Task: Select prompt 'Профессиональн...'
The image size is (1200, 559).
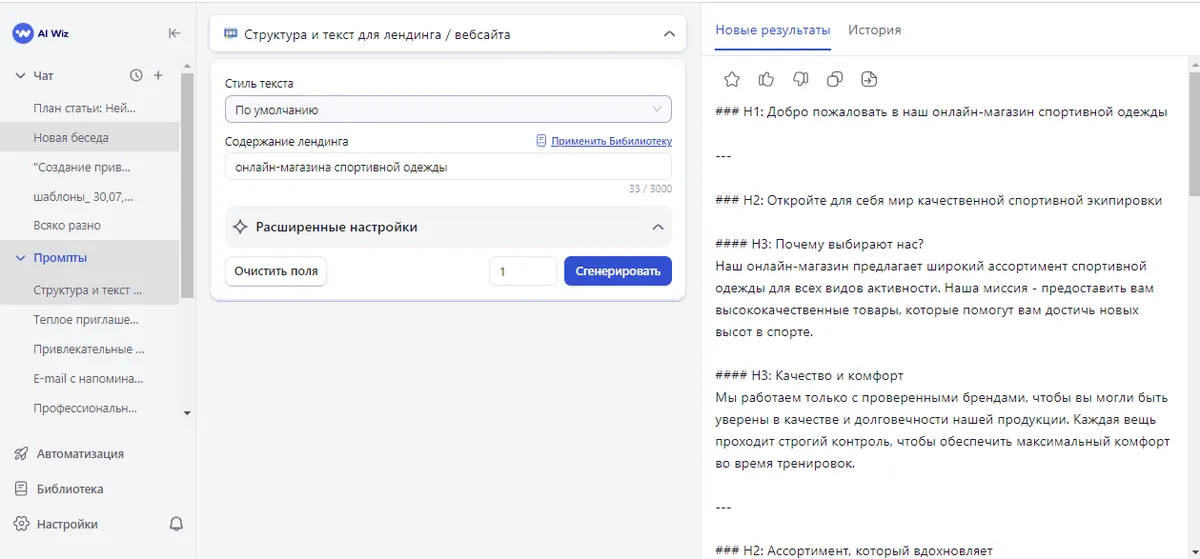Action: pyautogui.click(x=90, y=408)
